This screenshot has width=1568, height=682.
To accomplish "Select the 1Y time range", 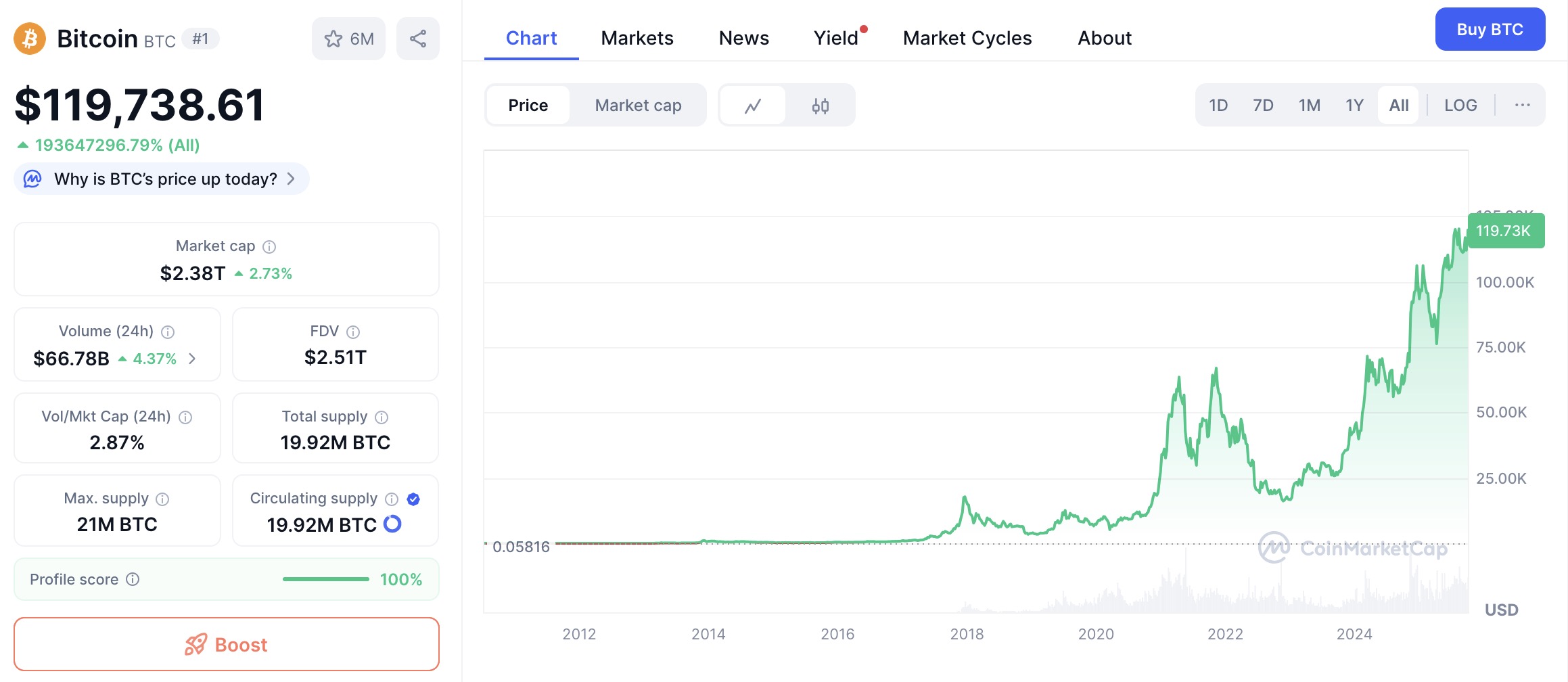I will 1354,106.
